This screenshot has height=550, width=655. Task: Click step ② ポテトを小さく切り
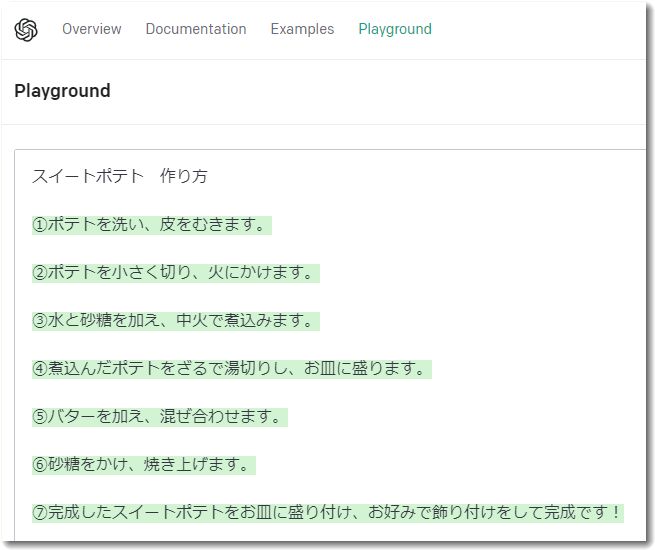pyautogui.click(x=176, y=273)
